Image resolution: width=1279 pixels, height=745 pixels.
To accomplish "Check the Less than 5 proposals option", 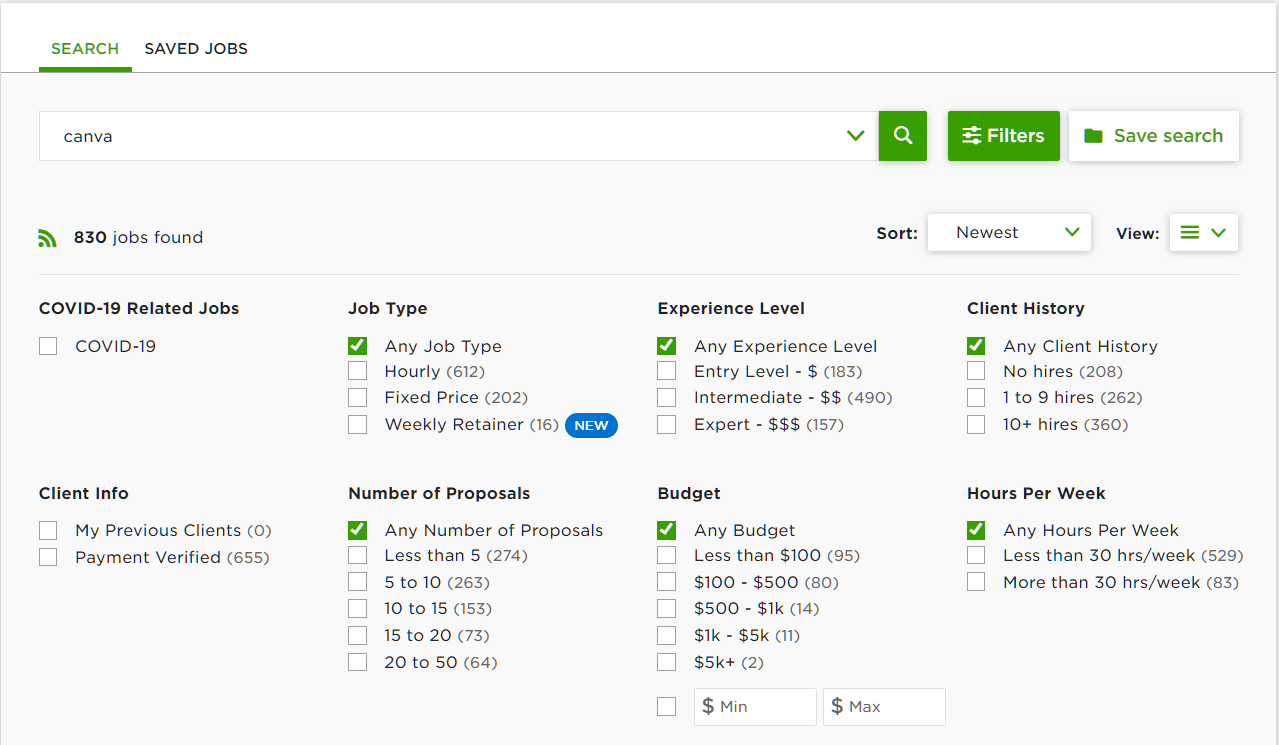I will (x=358, y=556).
